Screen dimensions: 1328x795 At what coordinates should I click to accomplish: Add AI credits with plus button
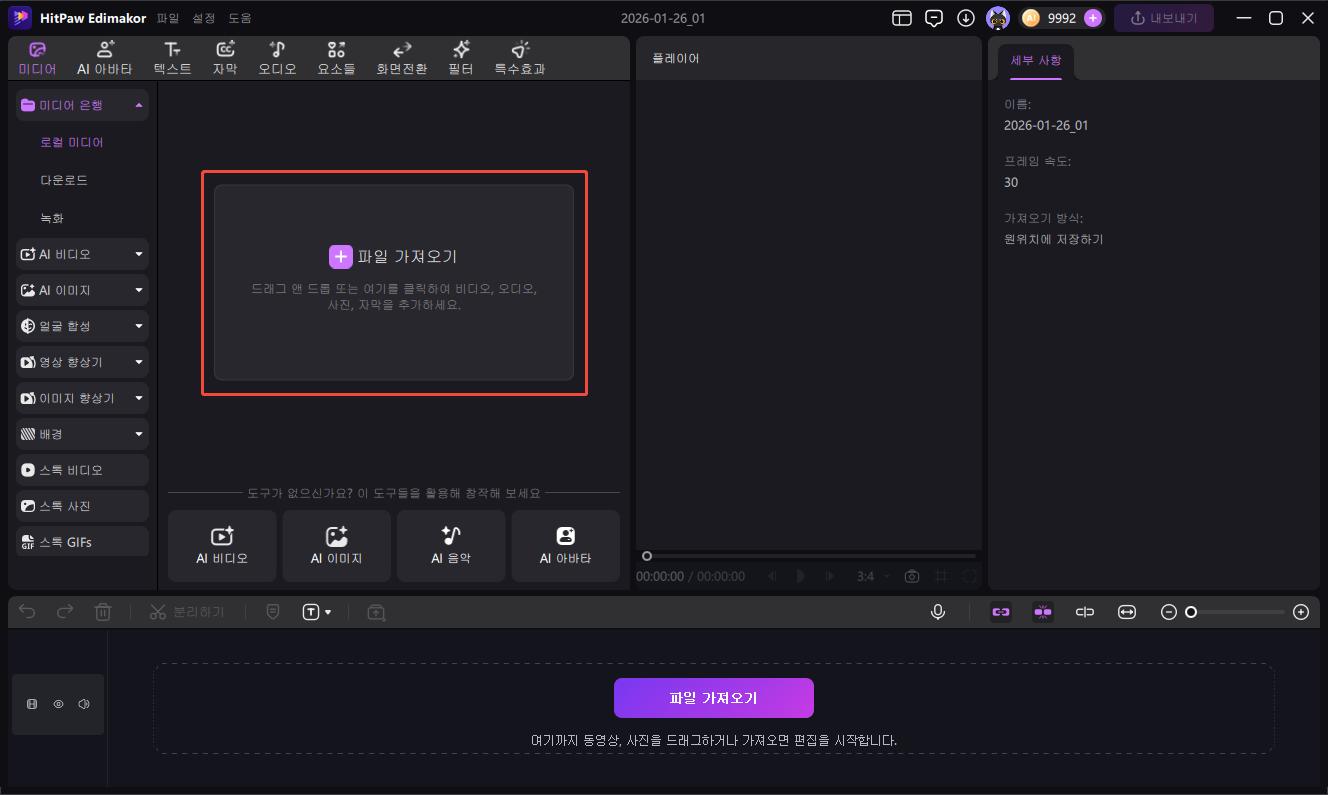(1093, 18)
